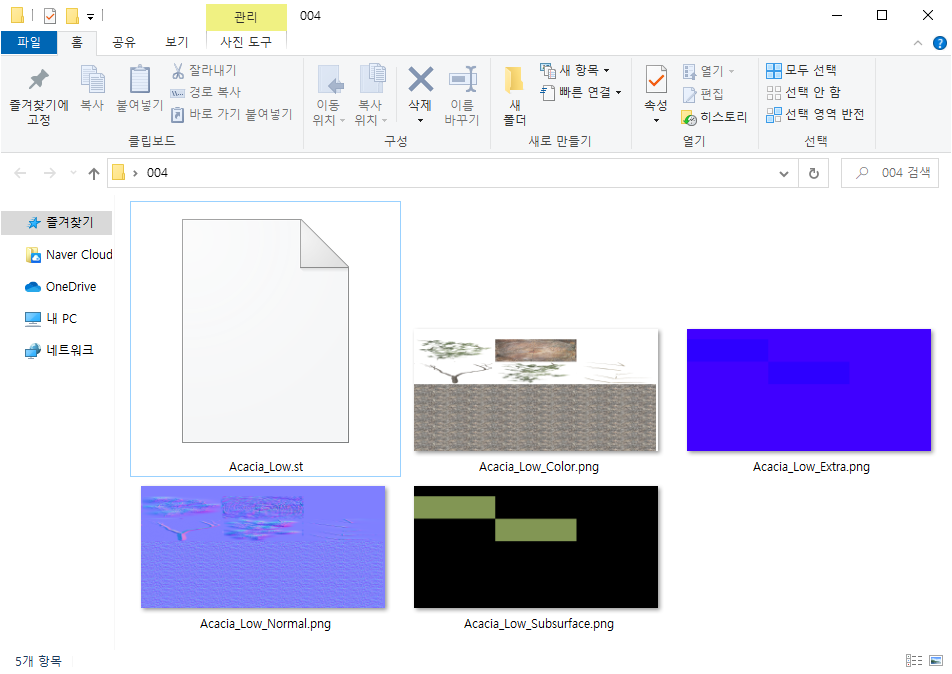This screenshot has width=952, height=674.
Task: Select the Acacia_Low.st file
Action: click(265, 339)
